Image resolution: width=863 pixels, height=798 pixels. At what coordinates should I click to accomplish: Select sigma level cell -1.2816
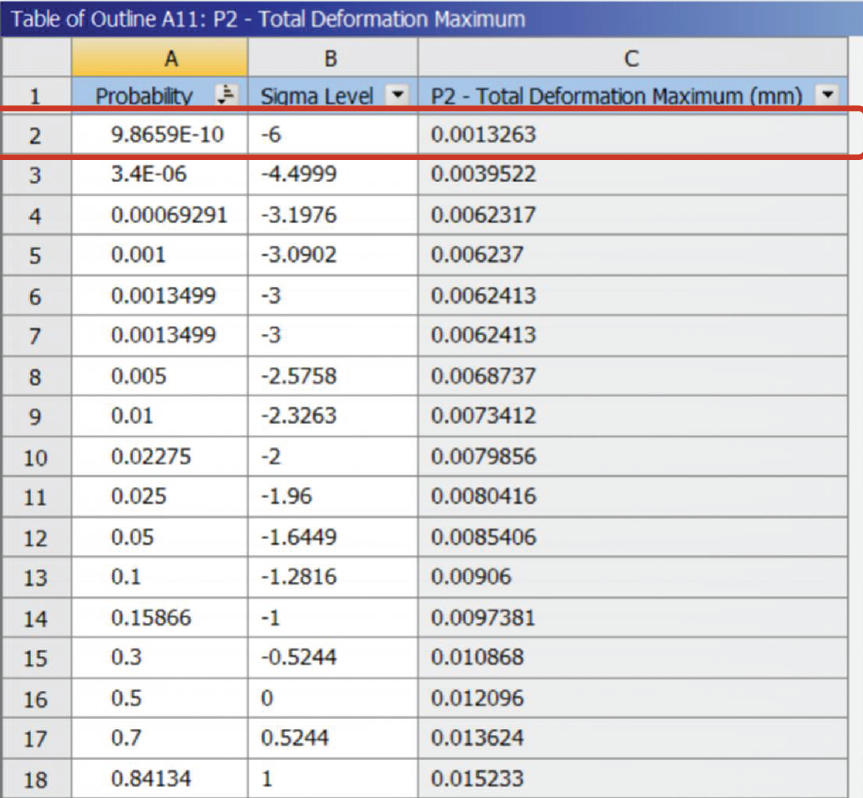(333, 577)
